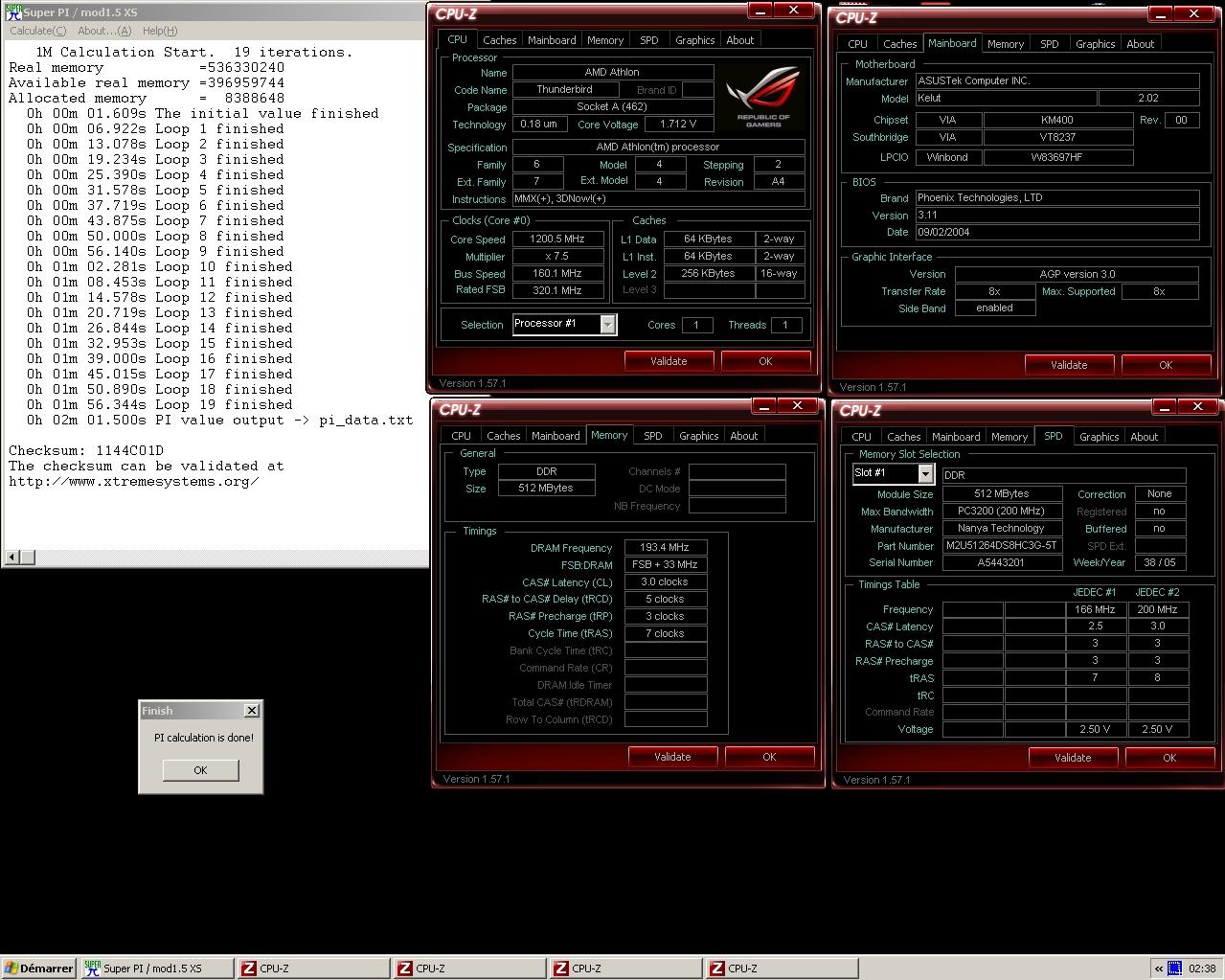
Task: Minimize the Memory CPU-Z window
Action: [x=763, y=406]
